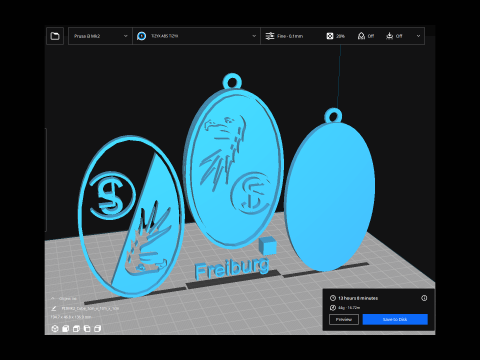480x360 pixels.
Task: Switch to right view cube icon
Action: click(x=97, y=329)
